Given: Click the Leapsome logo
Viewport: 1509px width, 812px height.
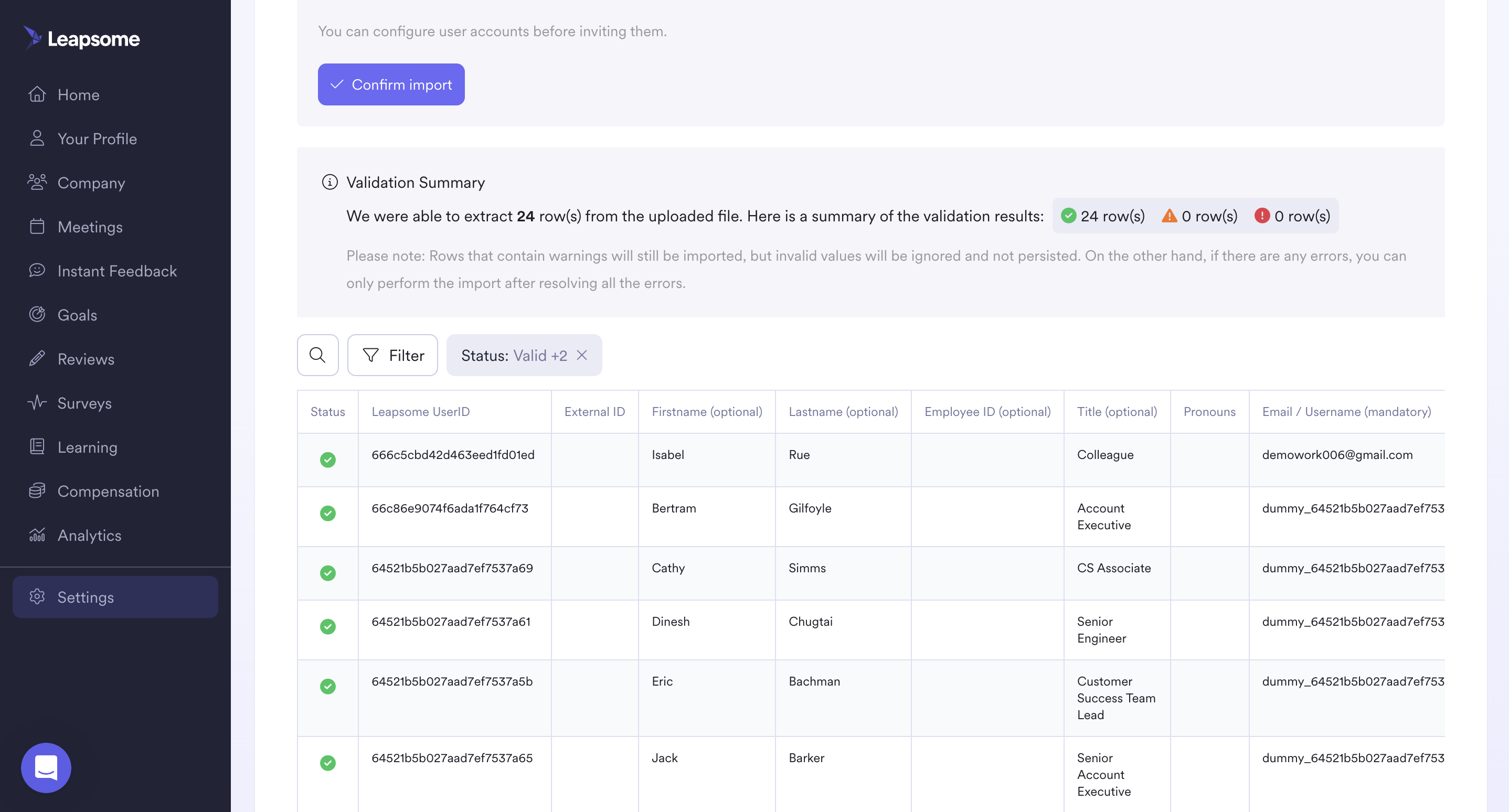Looking at the screenshot, I should pos(82,39).
